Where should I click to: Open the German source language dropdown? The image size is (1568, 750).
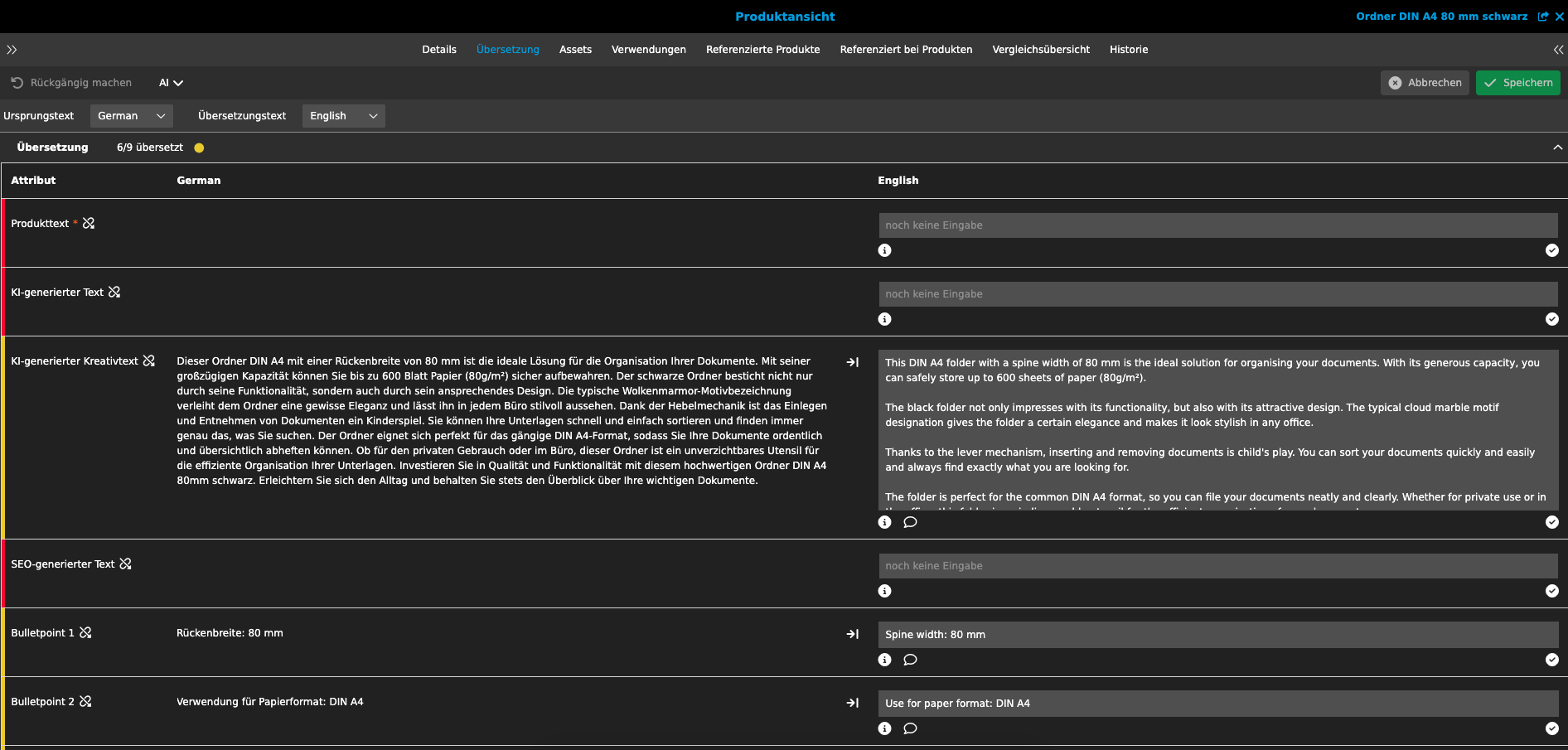(131, 115)
